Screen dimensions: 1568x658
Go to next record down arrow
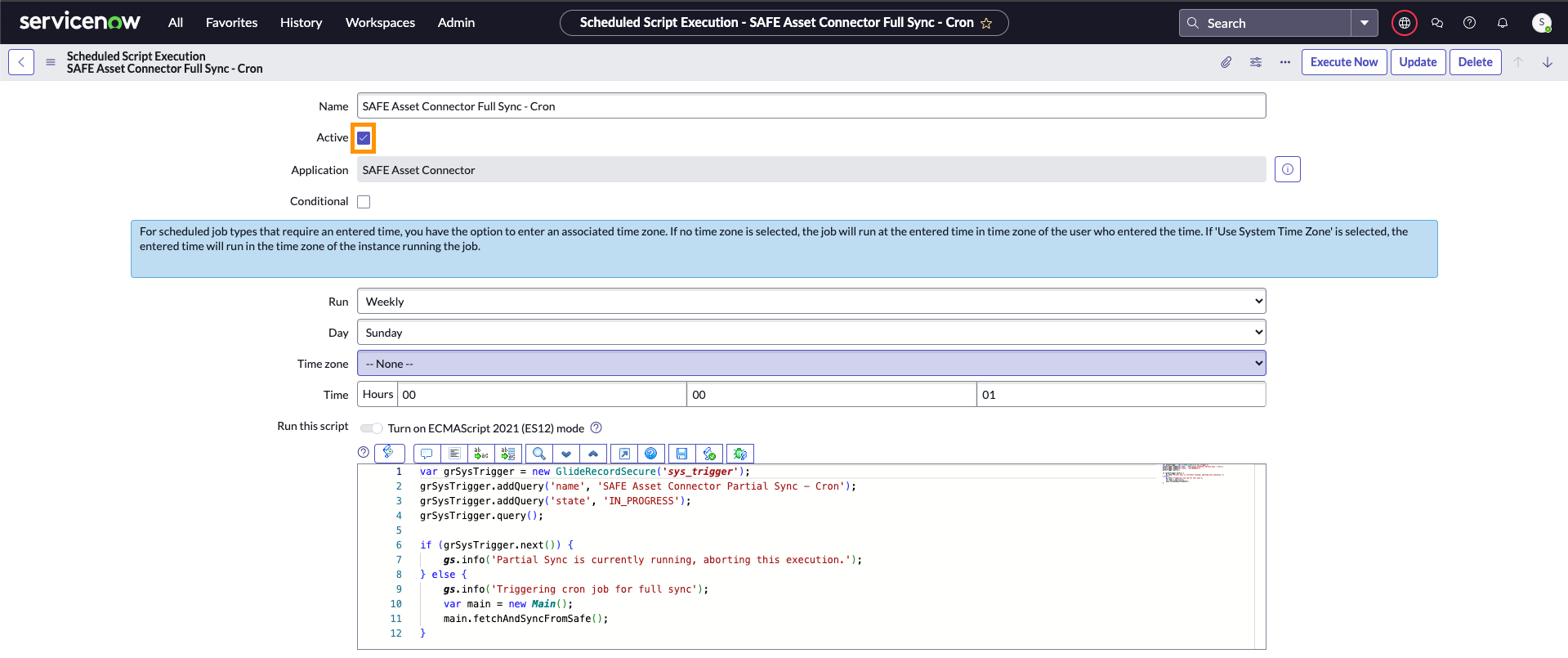pyautogui.click(x=1548, y=62)
